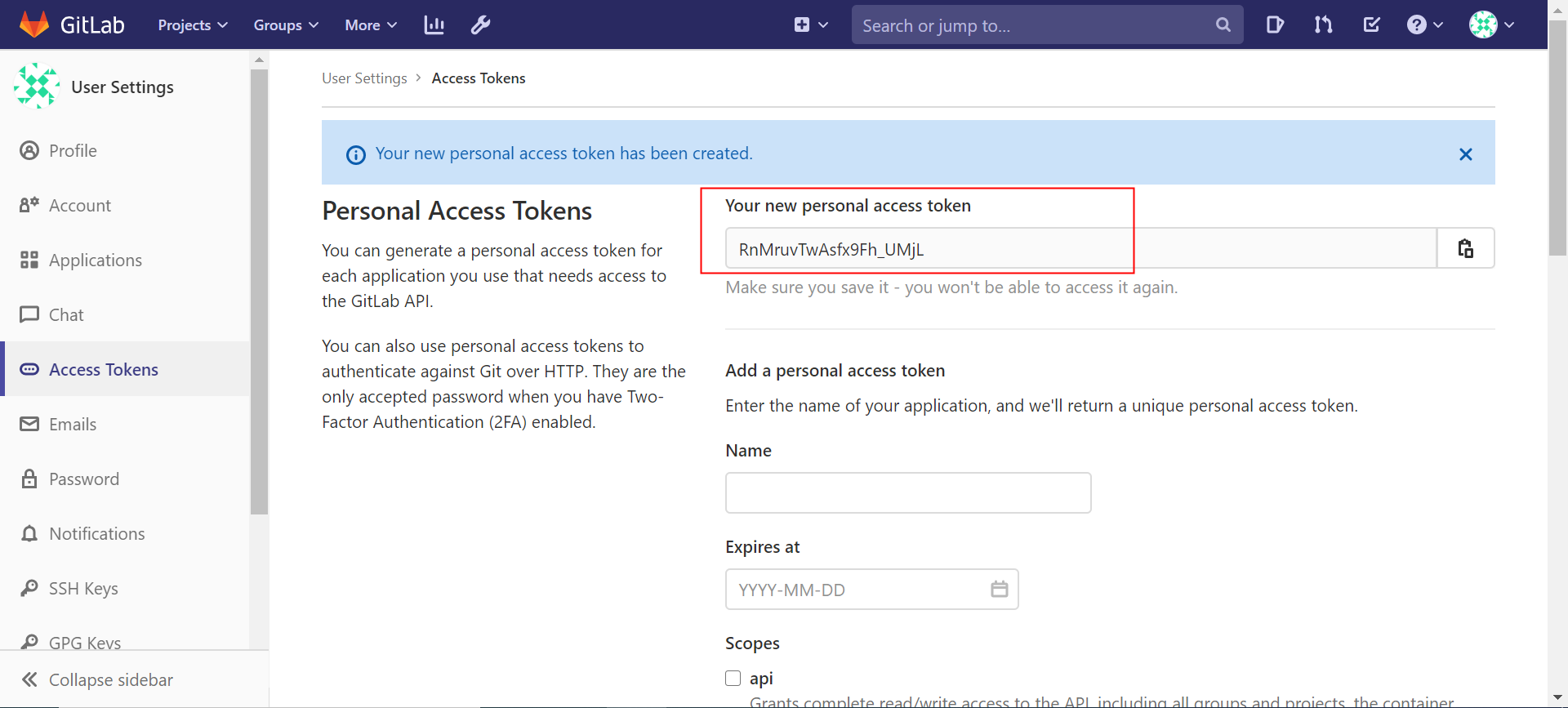1568x708 pixels.
Task: Open the Admin Area wrench icon
Action: [x=480, y=25]
